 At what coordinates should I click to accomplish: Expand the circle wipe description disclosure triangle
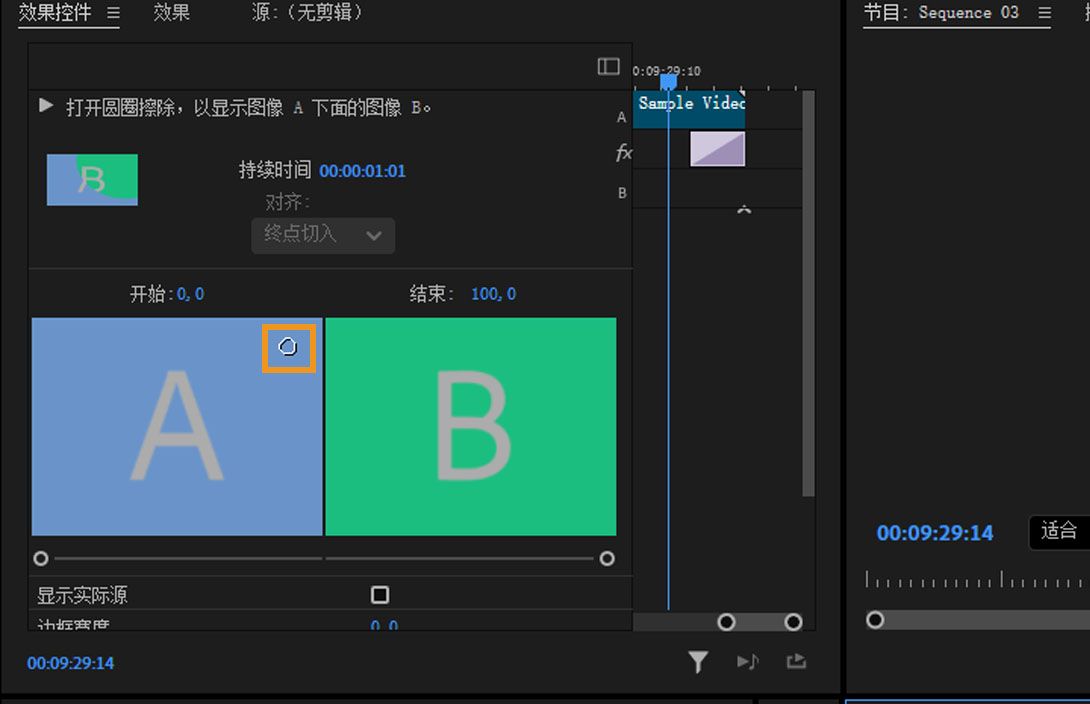click(x=45, y=106)
